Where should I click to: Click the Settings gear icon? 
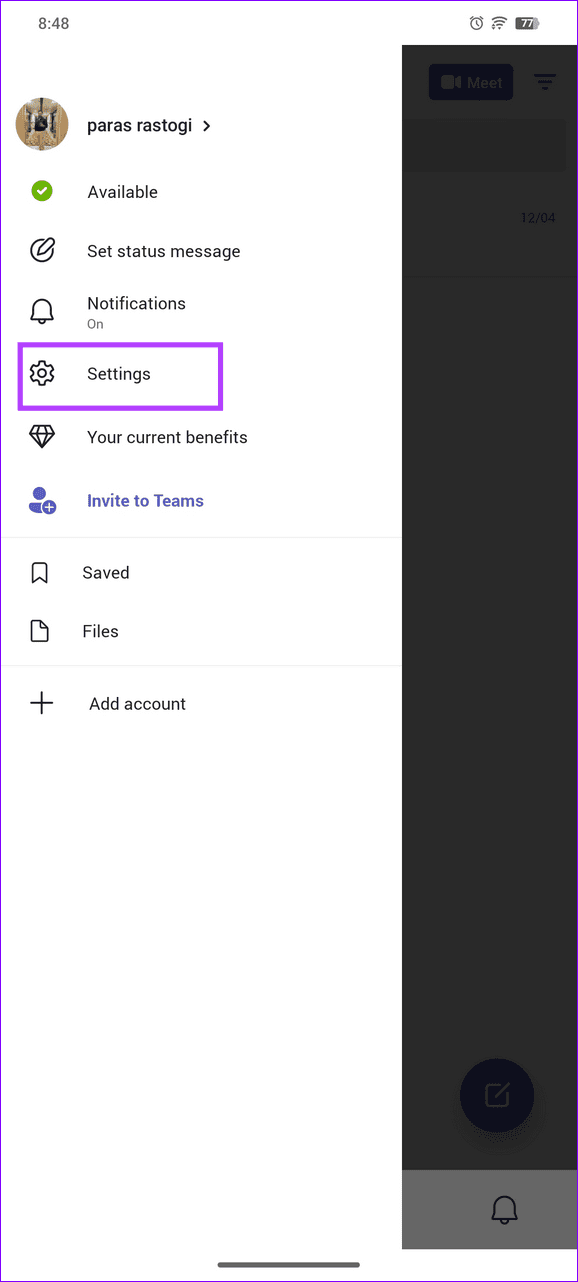41,374
